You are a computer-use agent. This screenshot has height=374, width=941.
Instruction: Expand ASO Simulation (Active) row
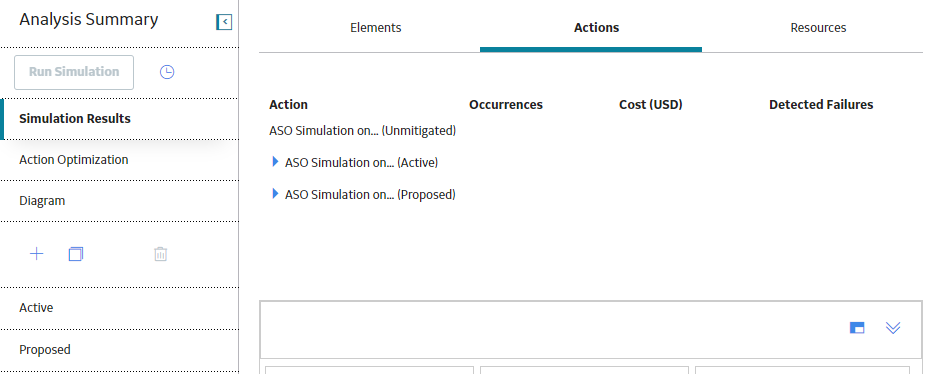[275, 161]
